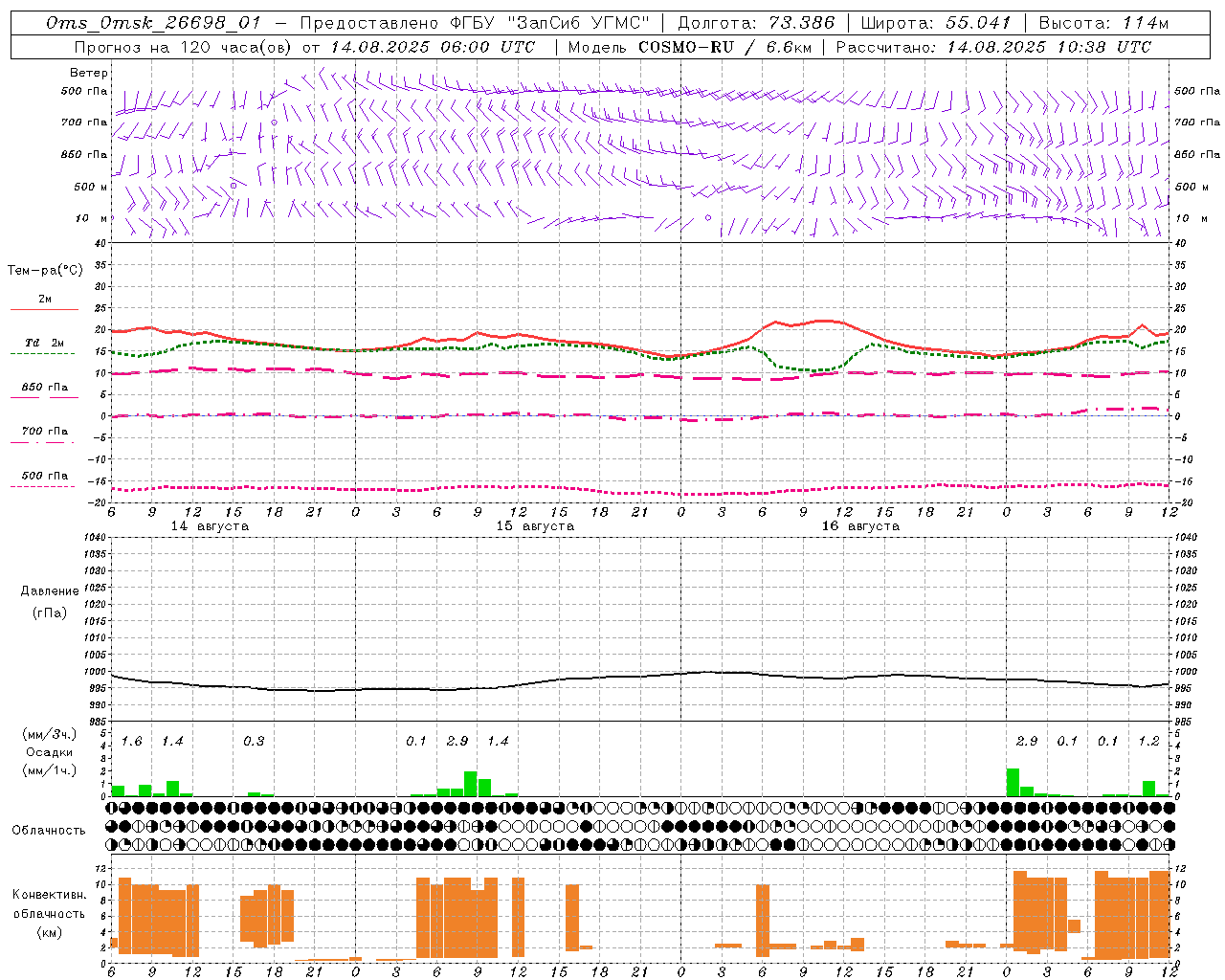Image resolution: width=1225 pixels, height=980 pixels.
Task: Click the solid line sample above '2м' legend
Action: pos(45,309)
